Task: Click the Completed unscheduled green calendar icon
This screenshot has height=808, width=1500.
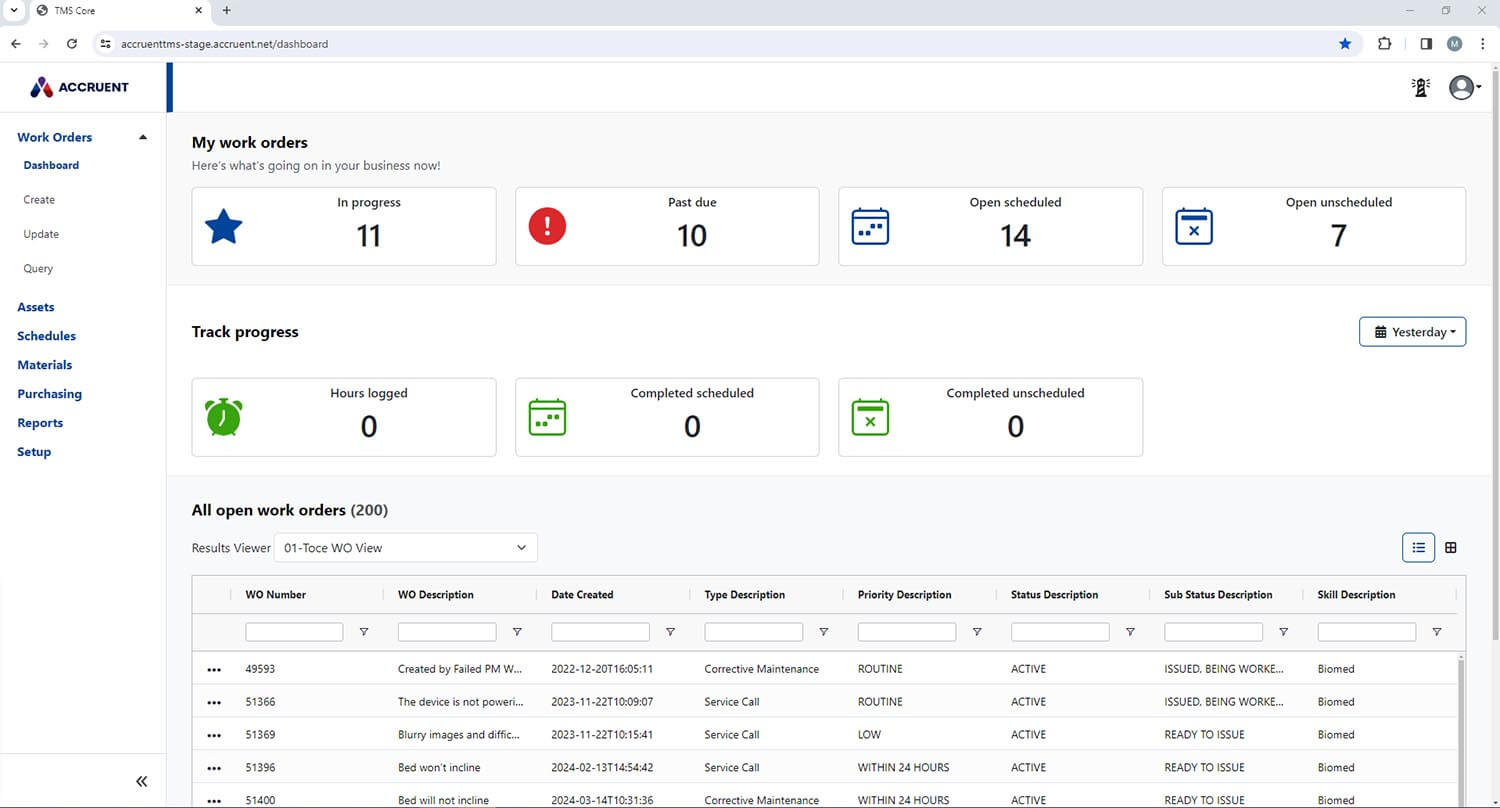Action: [x=870, y=417]
